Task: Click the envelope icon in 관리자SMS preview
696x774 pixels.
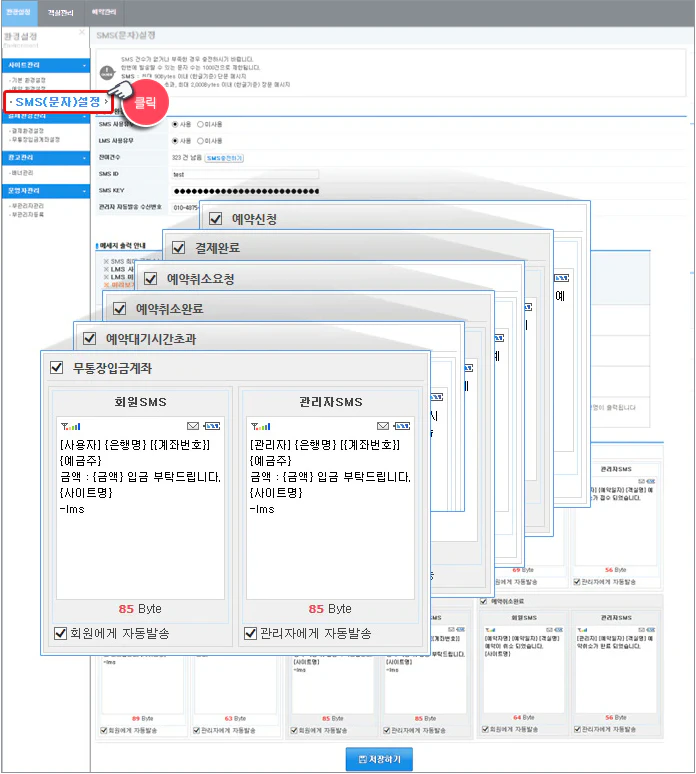Action: pyautogui.click(x=383, y=426)
